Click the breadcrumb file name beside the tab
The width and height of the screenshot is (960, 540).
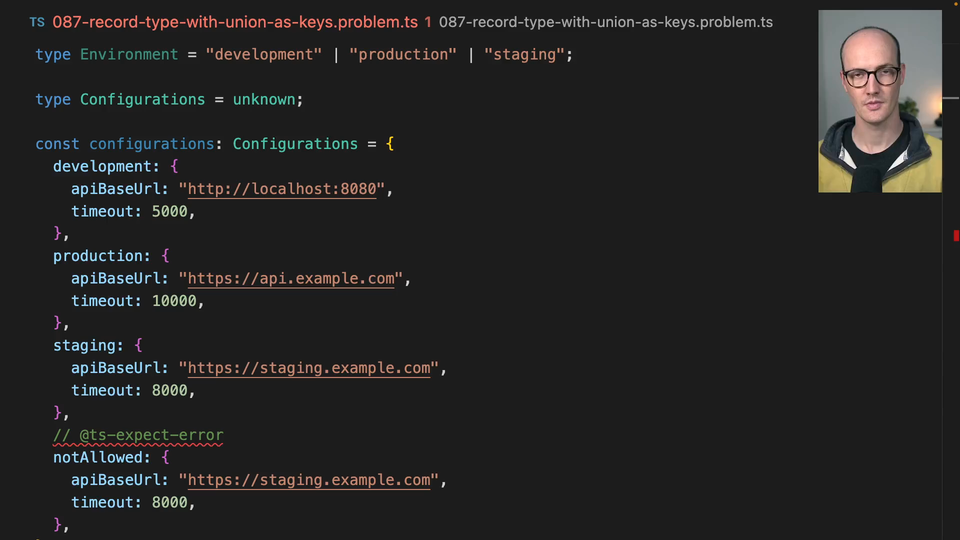605,22
